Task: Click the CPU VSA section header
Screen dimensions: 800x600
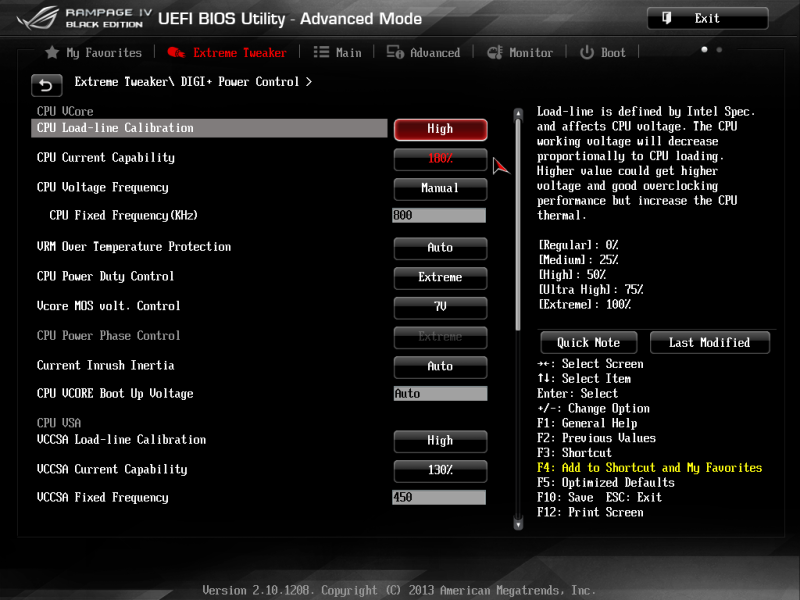Action: tap(59, 423)
